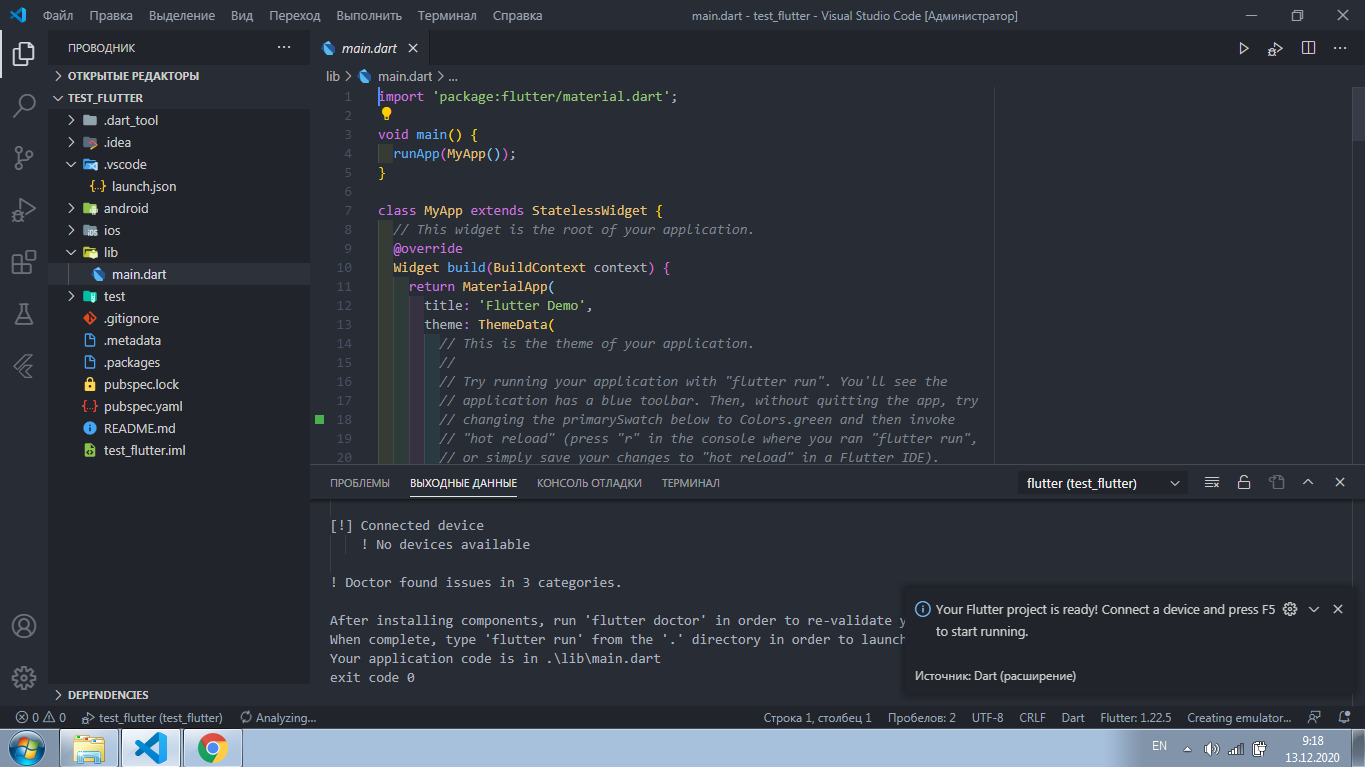
Task: Collapse the TEST_FLUTTER project section
Action: [x=179, y=98]
